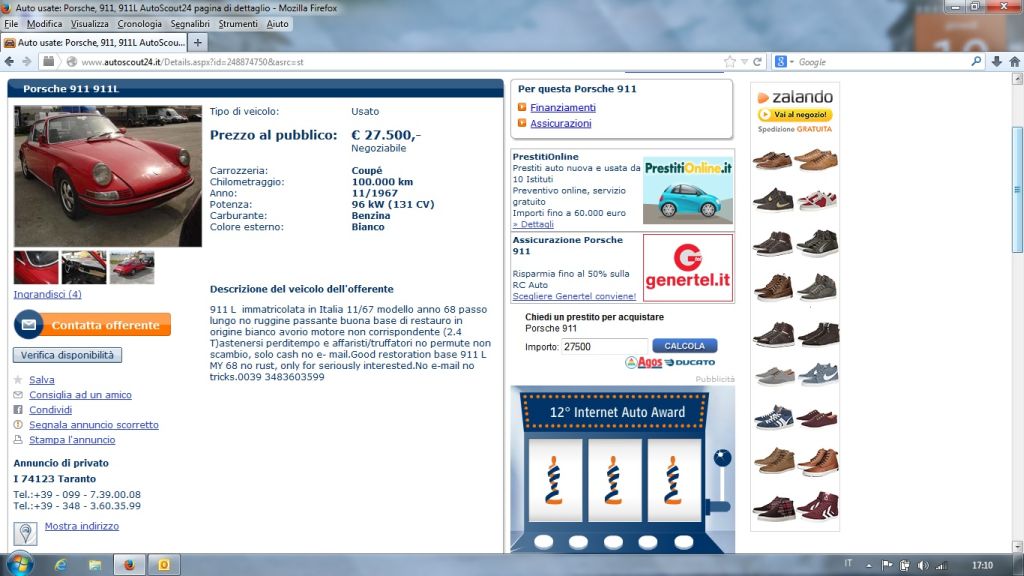Click the Condividi link
Image resolution: width=1024 pixels, height=576 pixels.
pos(50,409)
